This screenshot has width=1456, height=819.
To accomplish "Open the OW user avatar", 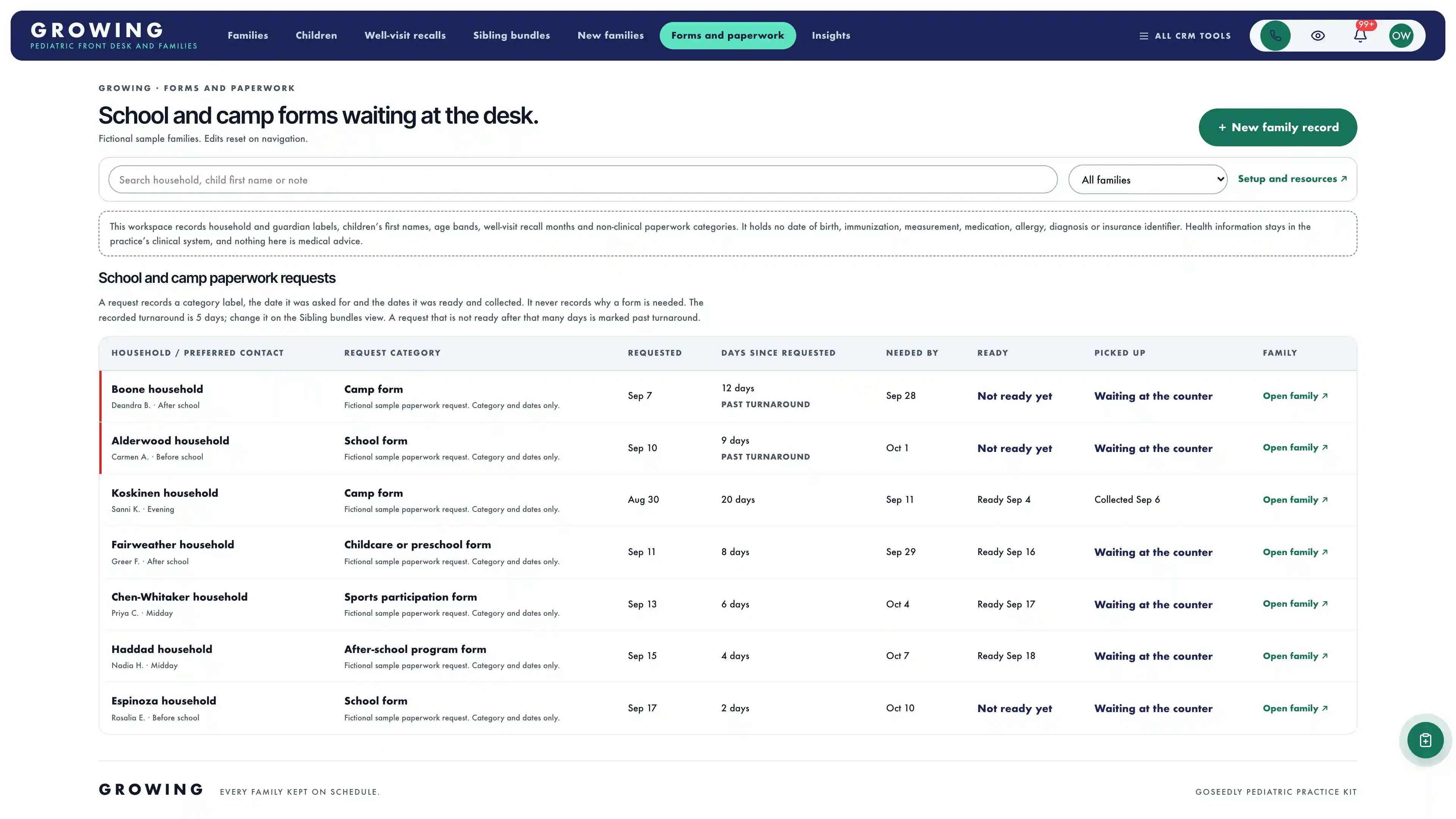I will click(1401, 36).
